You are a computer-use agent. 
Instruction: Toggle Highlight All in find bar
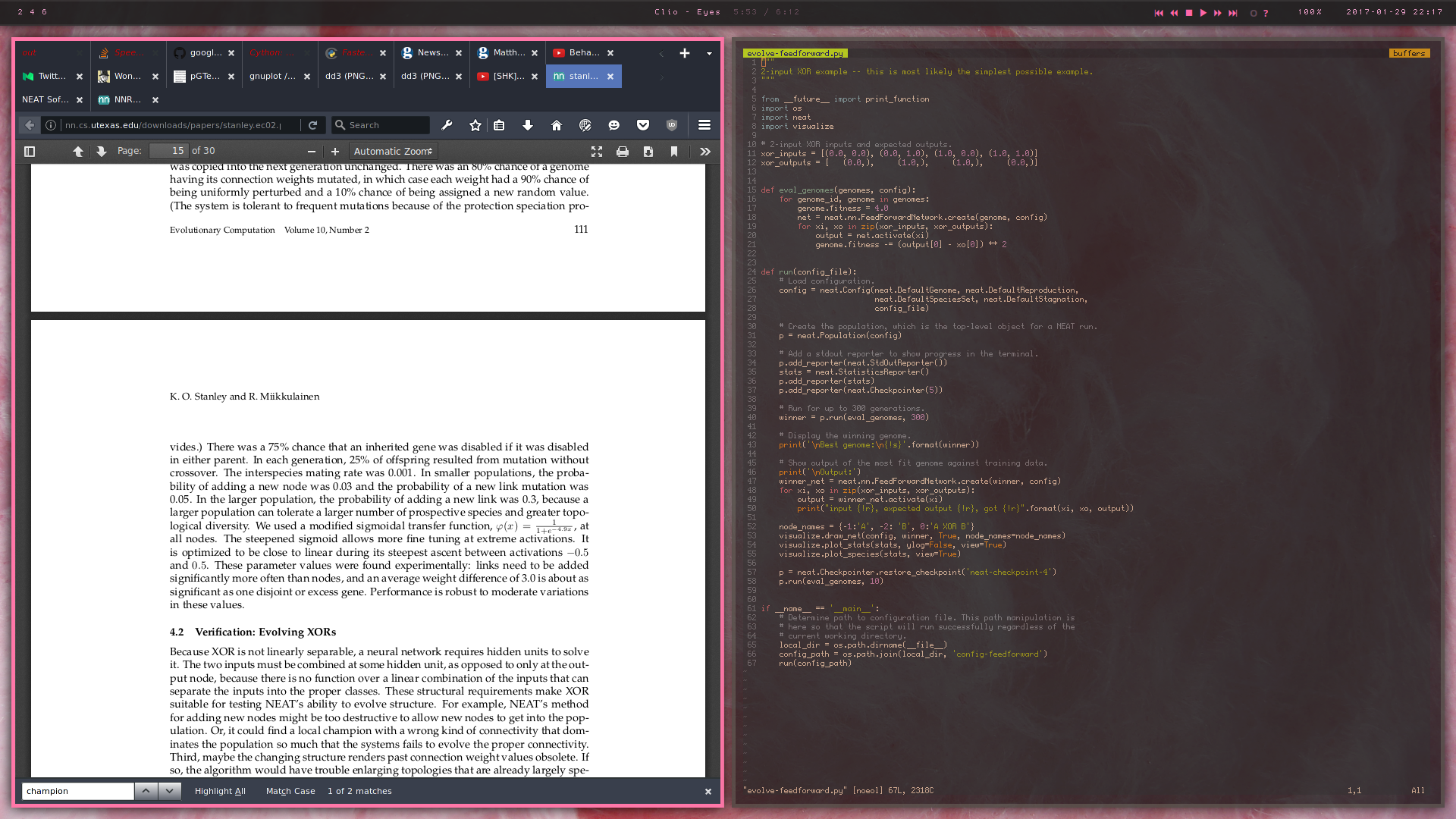click(220, 791)
